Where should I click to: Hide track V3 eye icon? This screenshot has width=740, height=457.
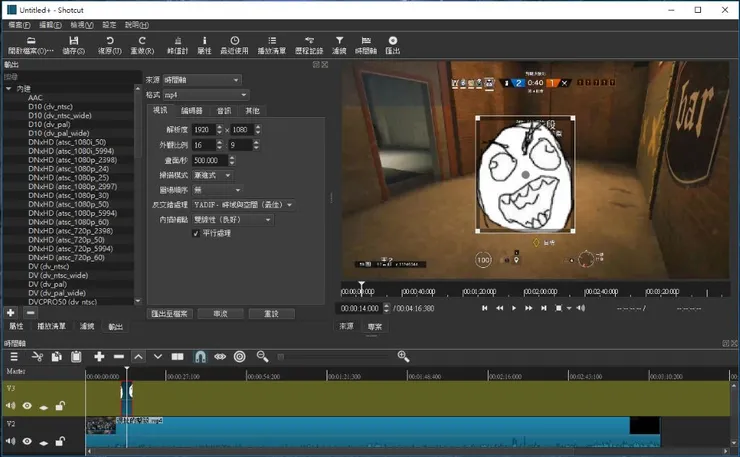[x=27, y=406]
